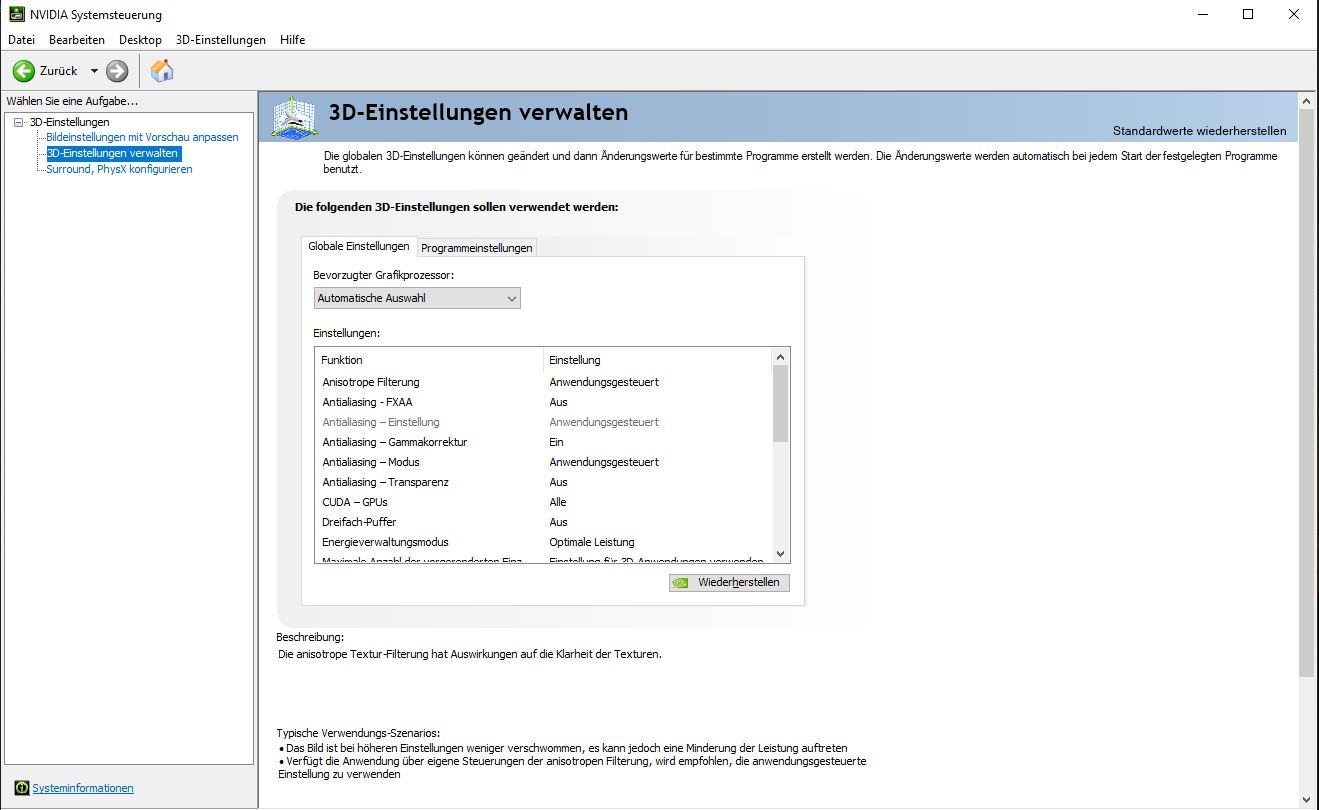Image resolution: width=1319 pixels, height=810 pixels.
Task: Open the Bearbeiten menu
Action: [x=77, y=40]
